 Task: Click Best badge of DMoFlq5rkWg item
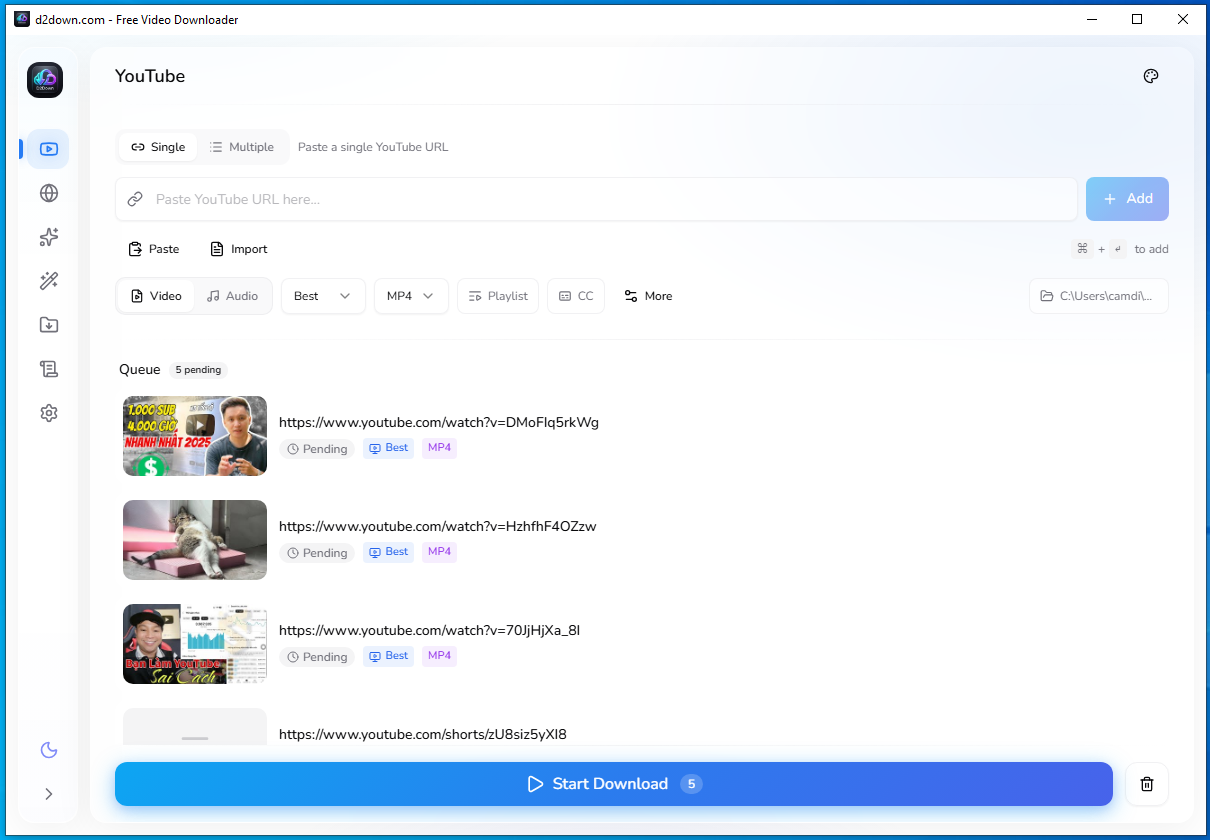[x=388, y=448]
